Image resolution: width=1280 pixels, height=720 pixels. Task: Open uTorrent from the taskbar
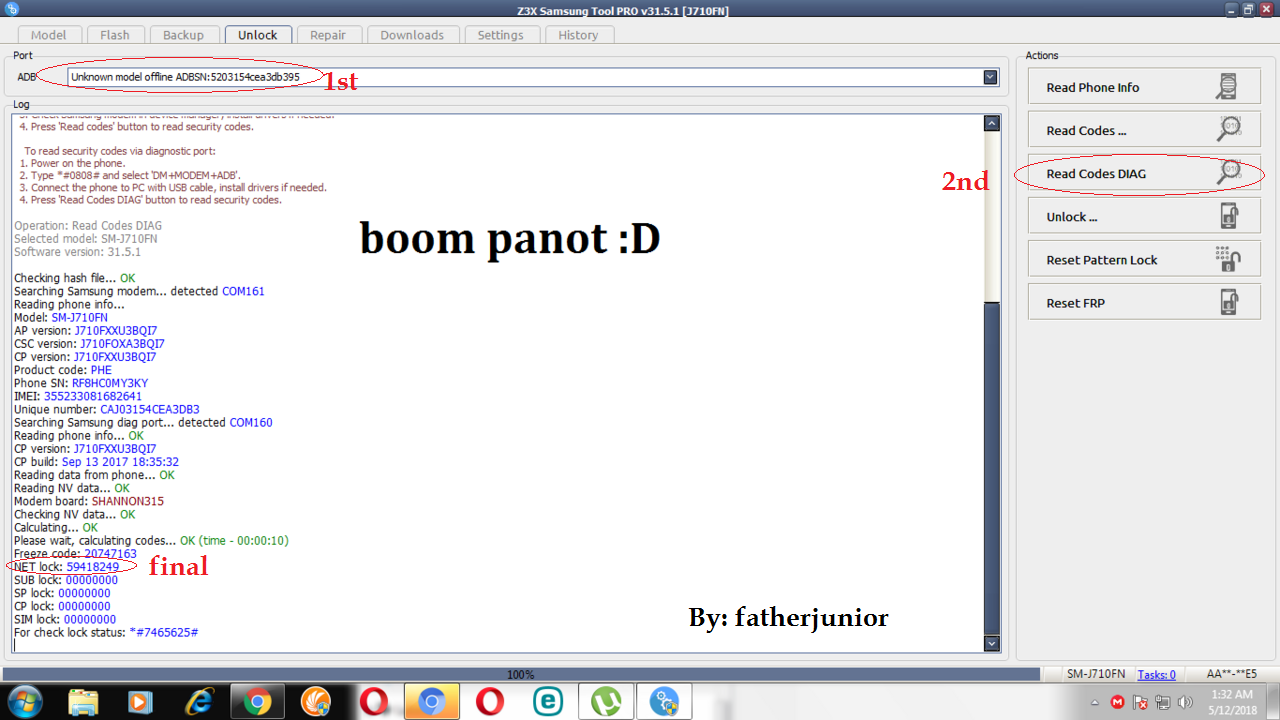point(605,702)
